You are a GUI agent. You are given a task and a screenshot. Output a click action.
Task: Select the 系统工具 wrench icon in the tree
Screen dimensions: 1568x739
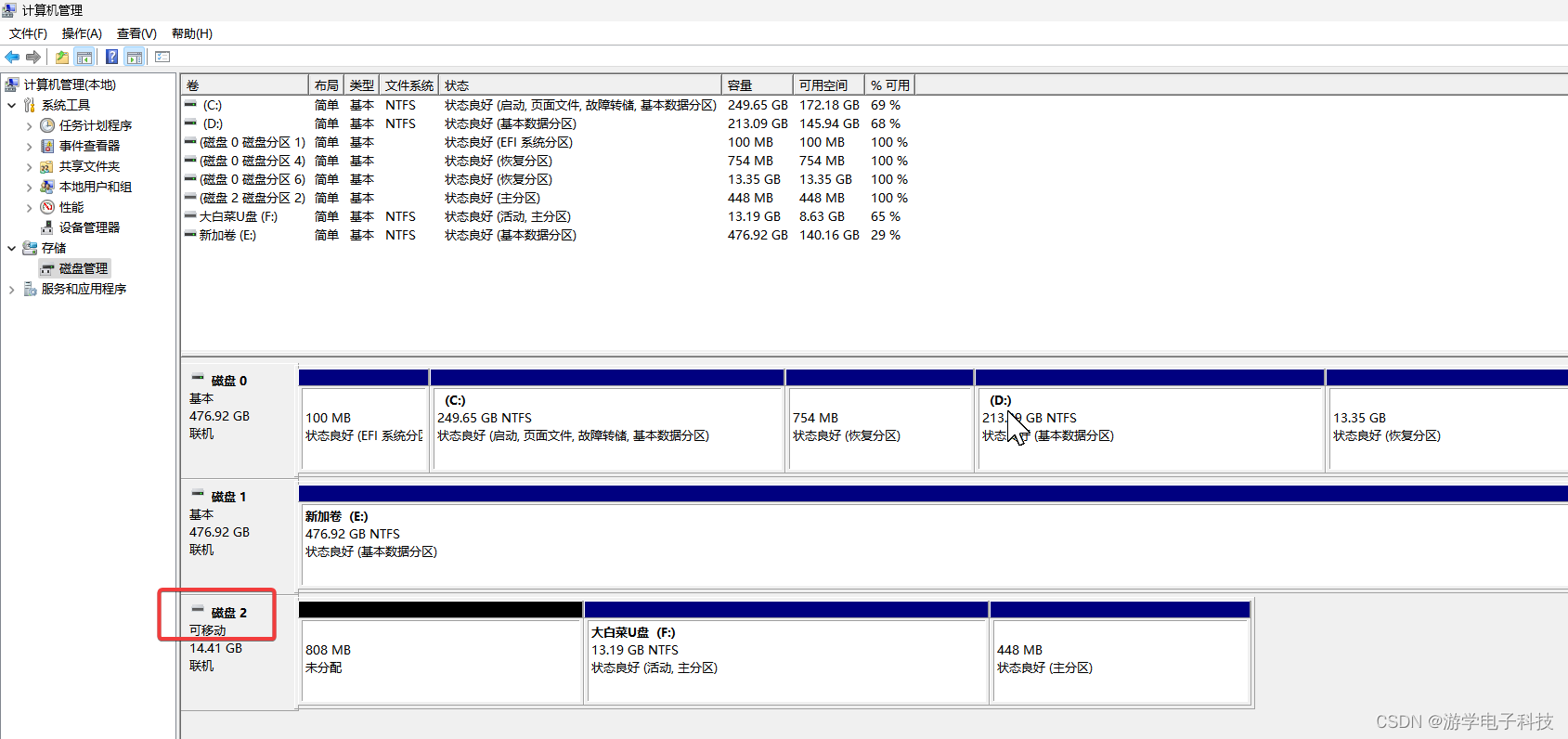coord(30,105)
